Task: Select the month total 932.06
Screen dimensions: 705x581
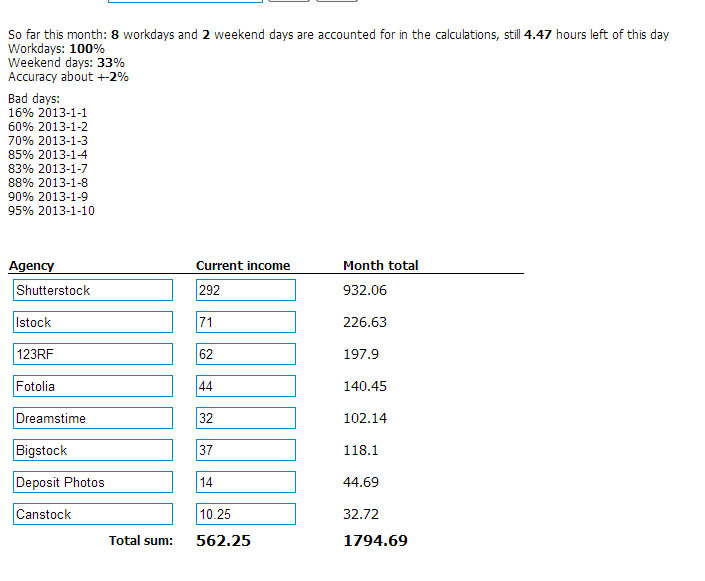Action: coord(365,290)
